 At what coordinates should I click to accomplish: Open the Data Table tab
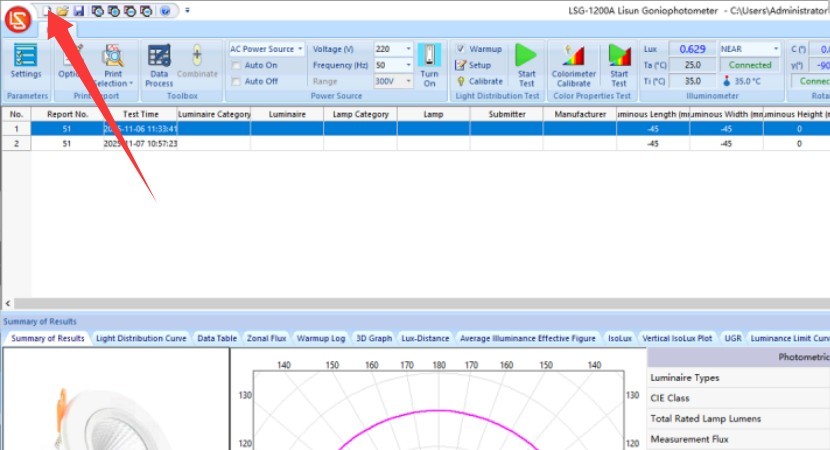pos(217,338)
